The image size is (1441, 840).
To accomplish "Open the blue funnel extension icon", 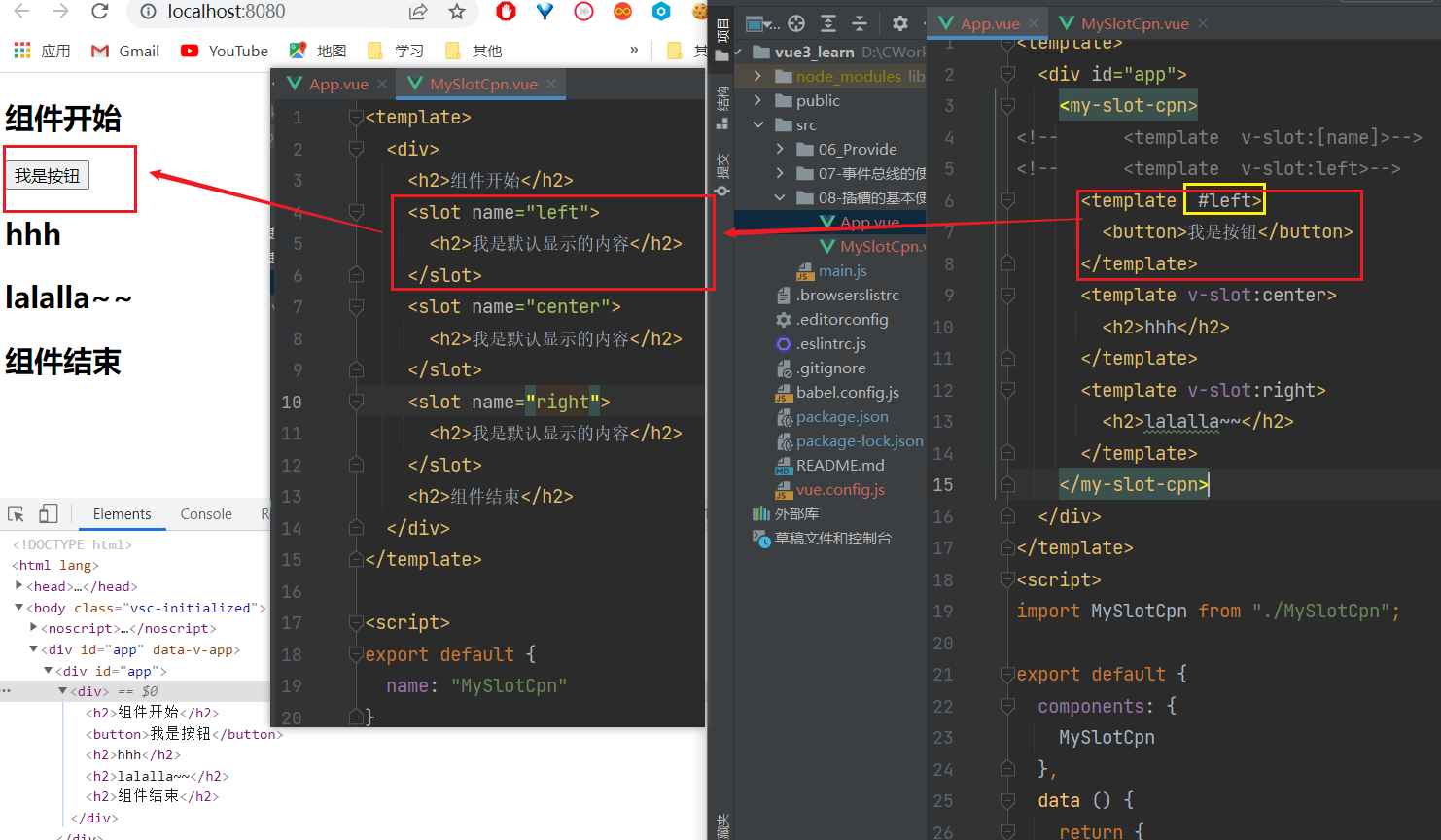I will [545, 12].
